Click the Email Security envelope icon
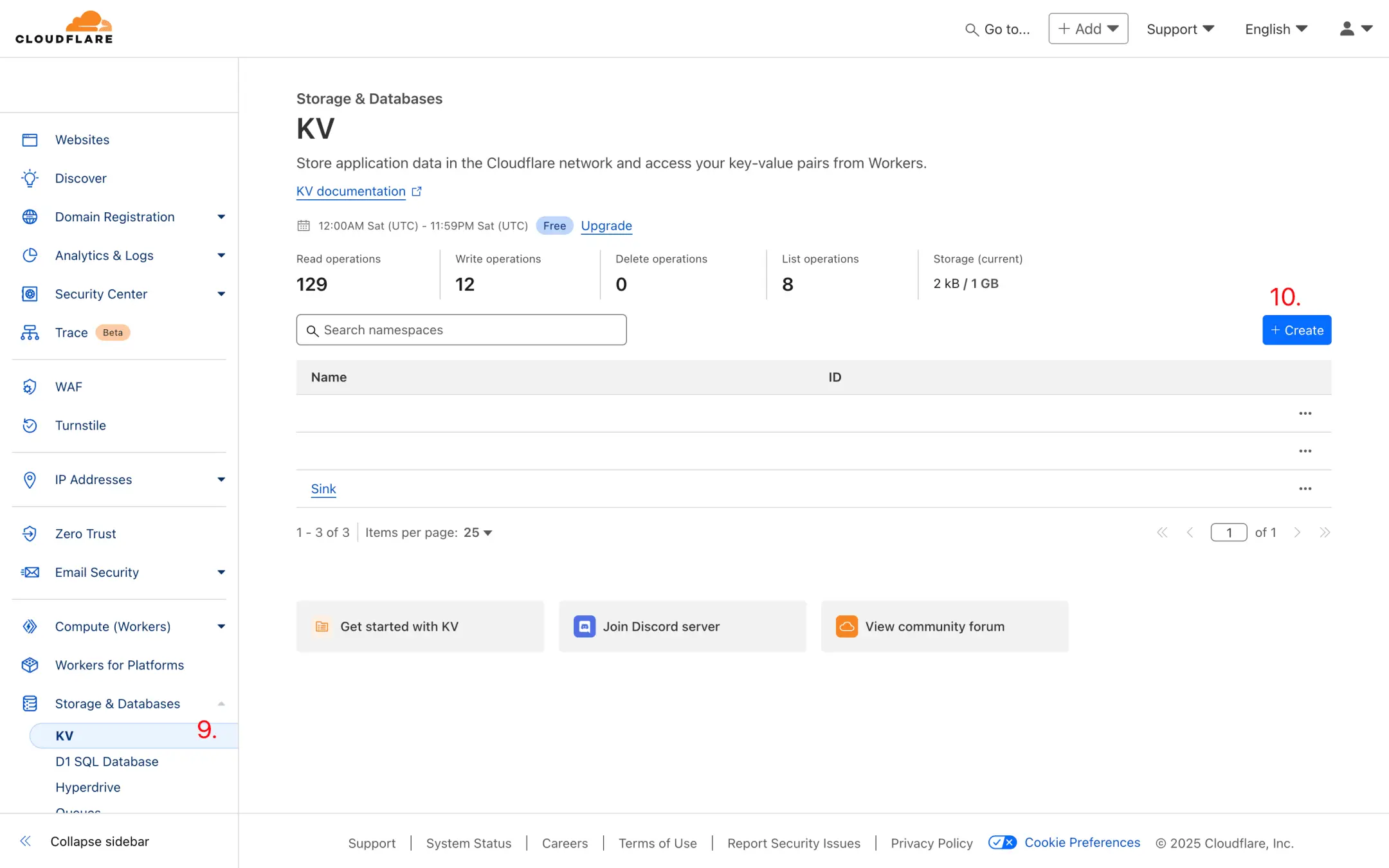Viewport: 1389px width, 868px height. [30, 572]
